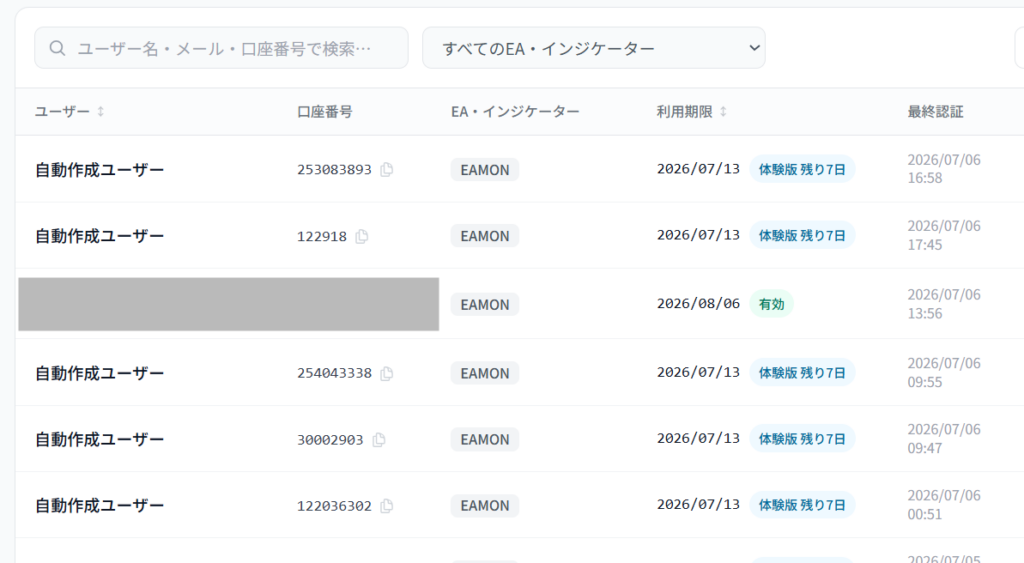Click EAMON tag in row 122036302

[485, 506]
